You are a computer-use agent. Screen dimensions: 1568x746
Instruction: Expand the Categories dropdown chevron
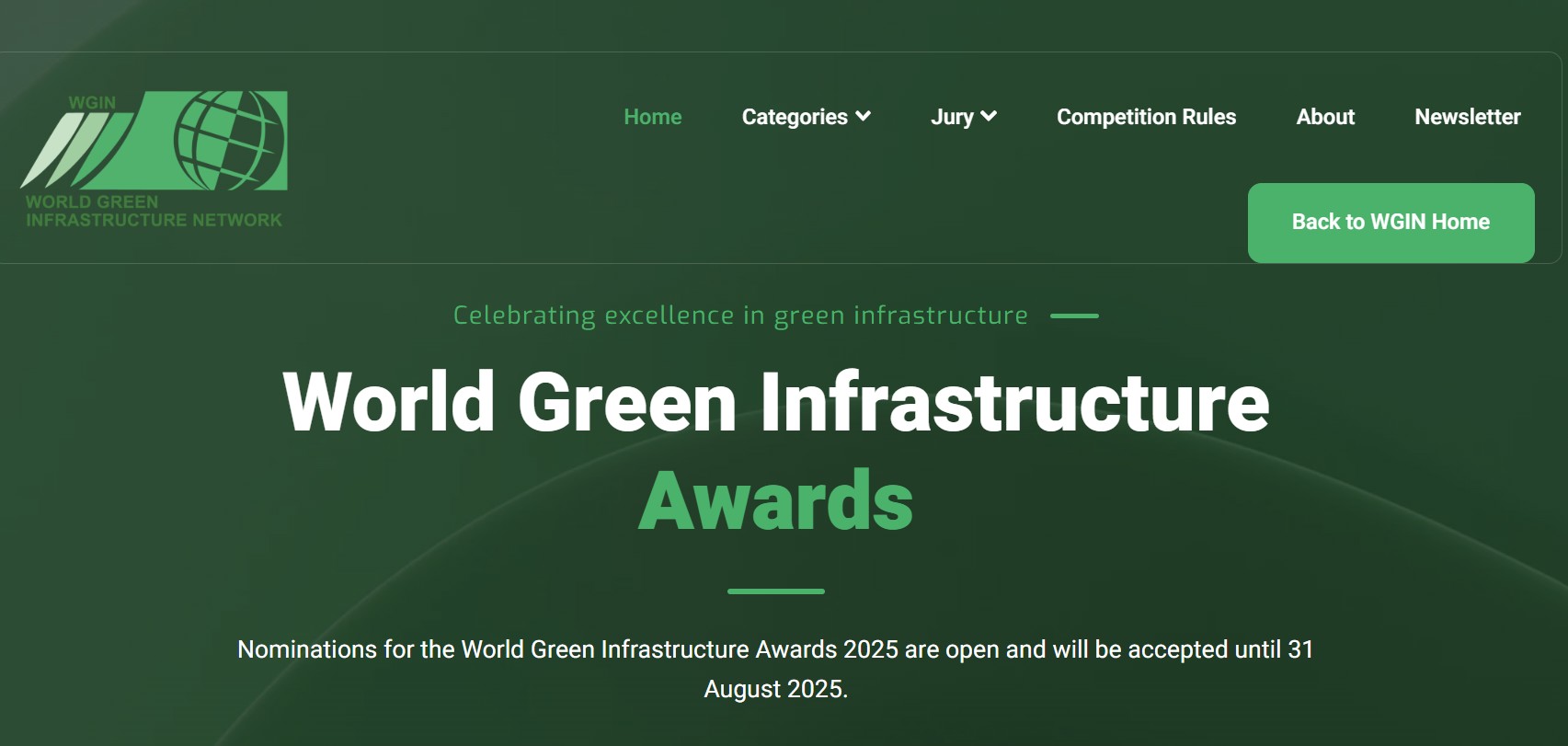(x=863, y=116)
